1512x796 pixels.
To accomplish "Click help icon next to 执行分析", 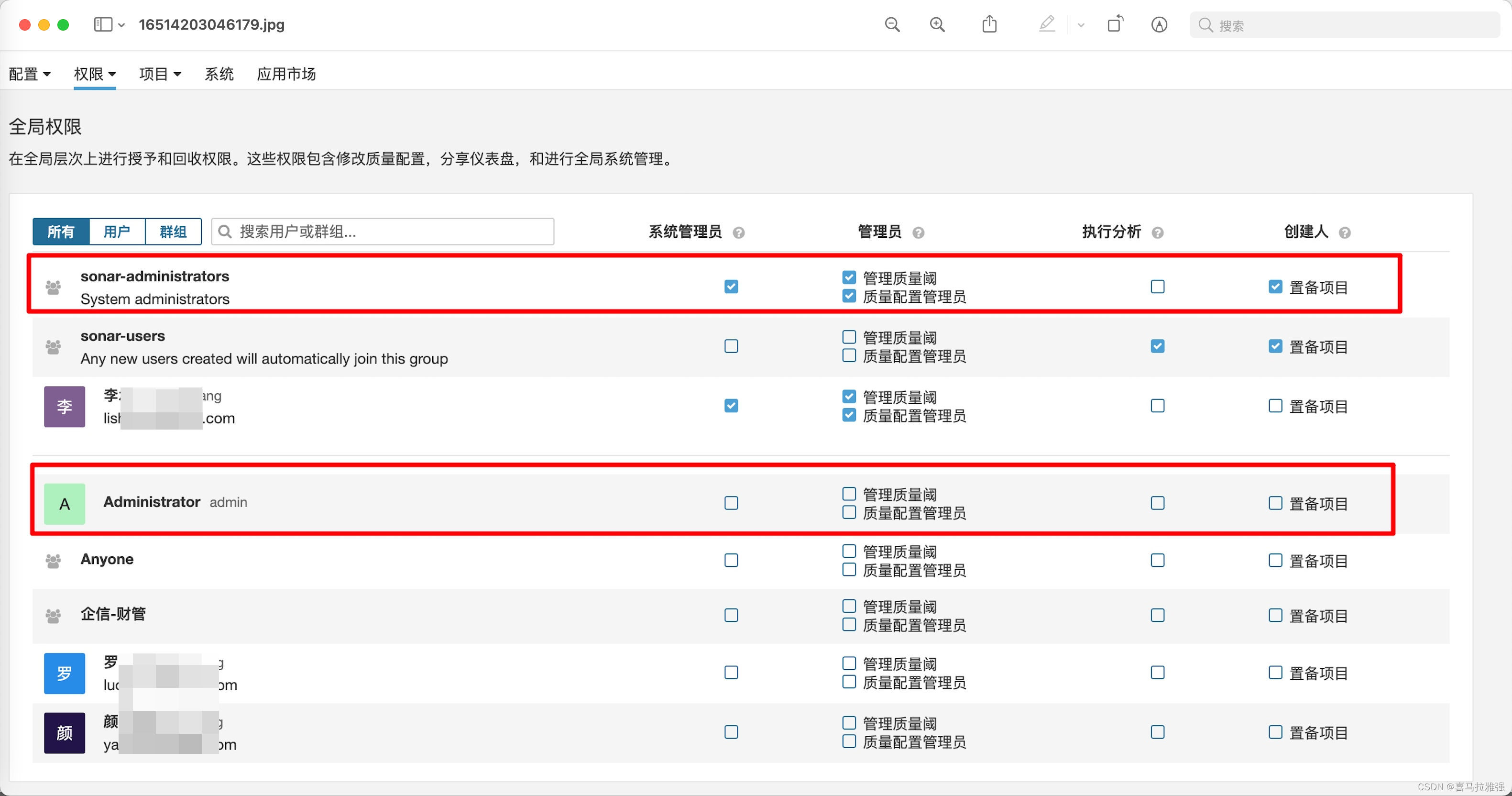I will click(1158, 233).
